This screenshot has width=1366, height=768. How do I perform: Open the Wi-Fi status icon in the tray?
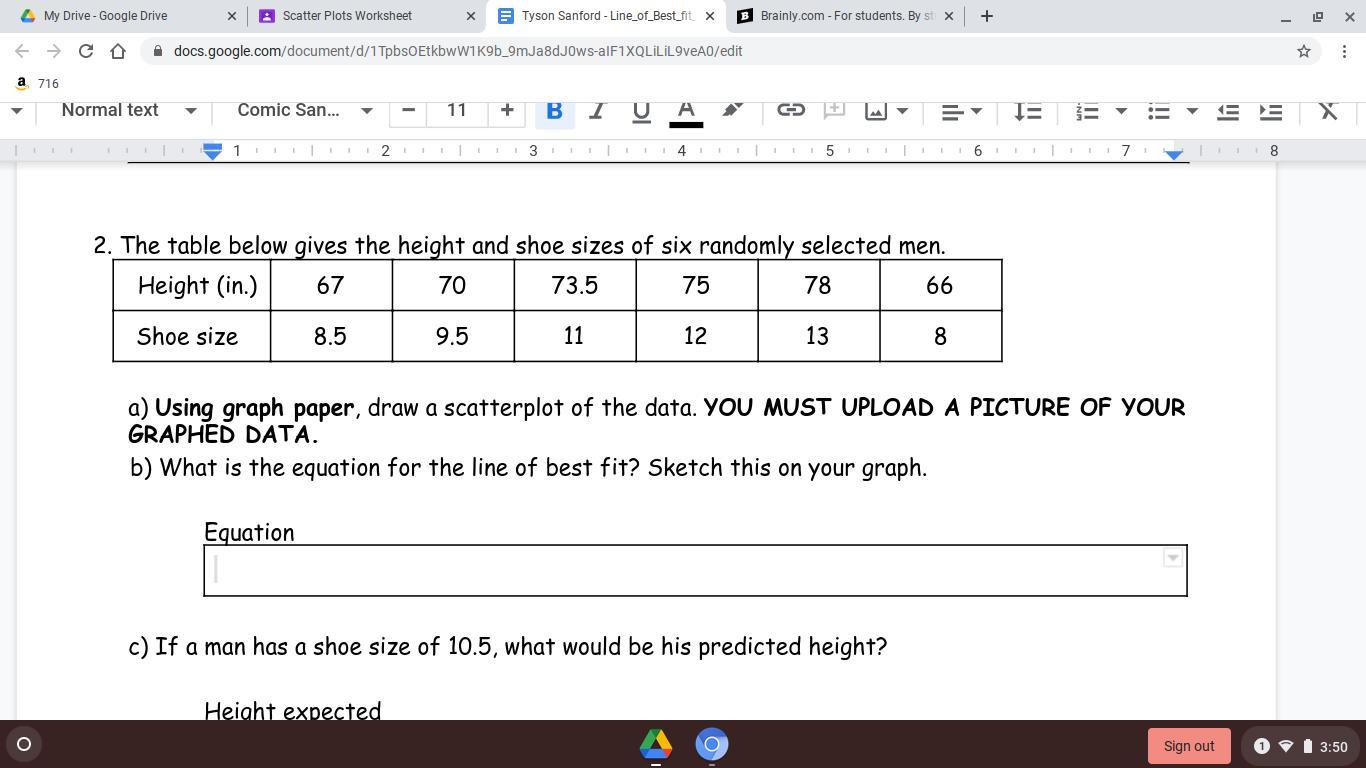pos(1286,746)
